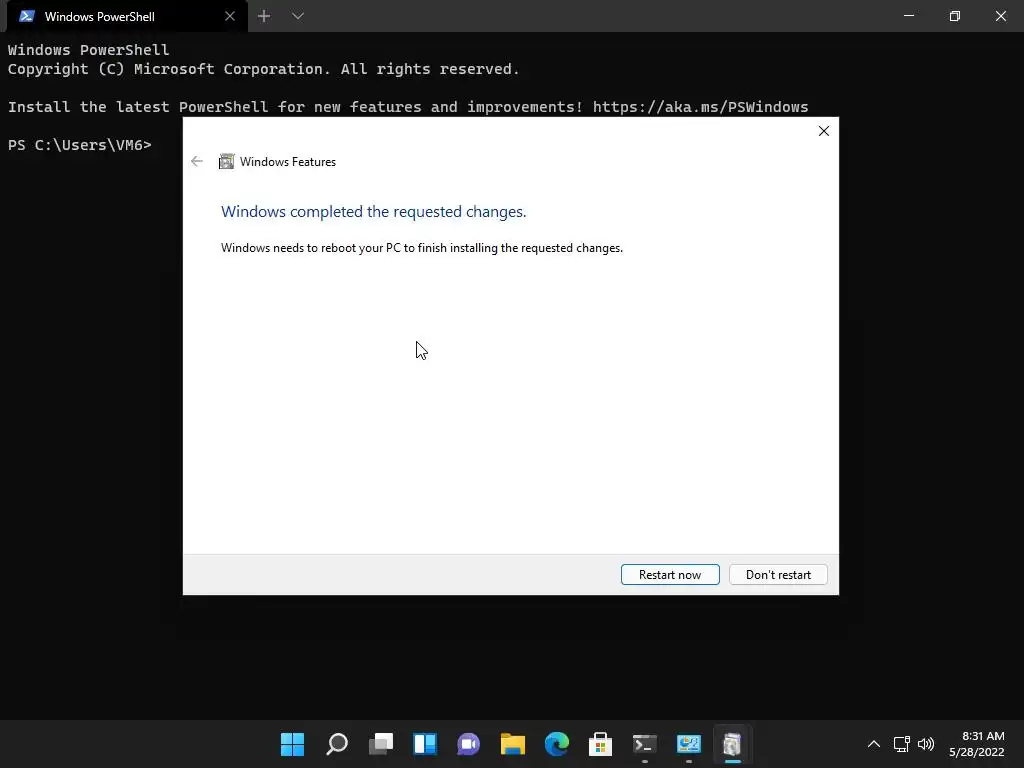Choose Don't restart in Windows Features
This screenshot has width=1024, height=768.
pos(778,575)
